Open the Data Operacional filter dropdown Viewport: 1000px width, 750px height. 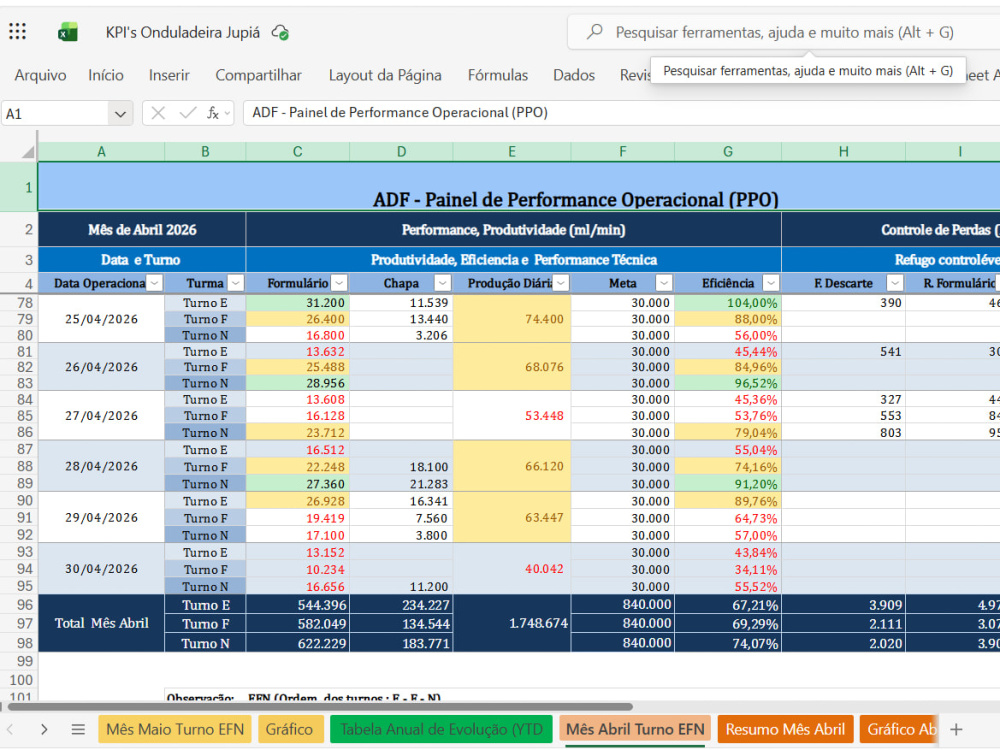pos(155,283)
